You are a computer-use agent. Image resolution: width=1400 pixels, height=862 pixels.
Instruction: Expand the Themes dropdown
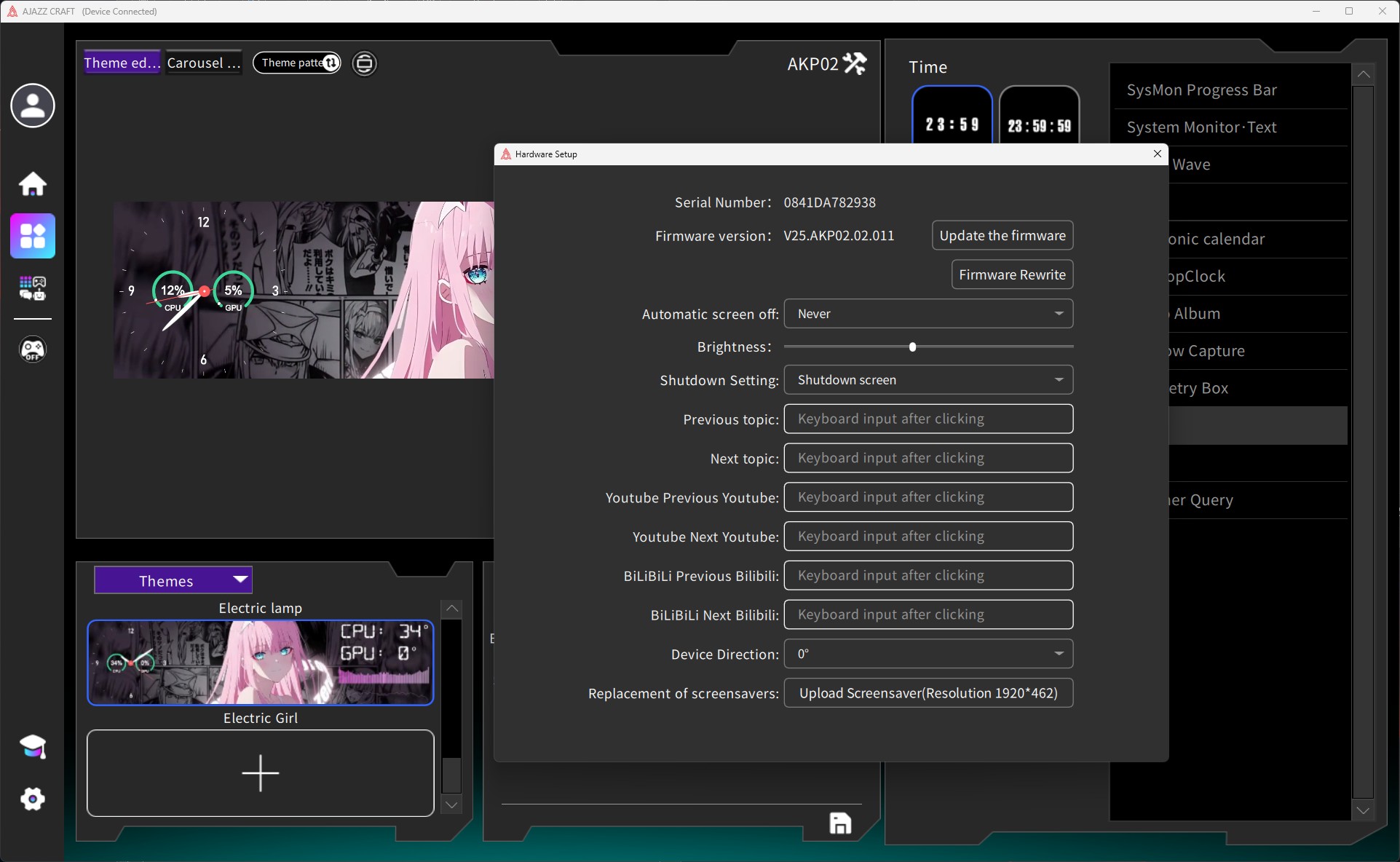(173, 580)
